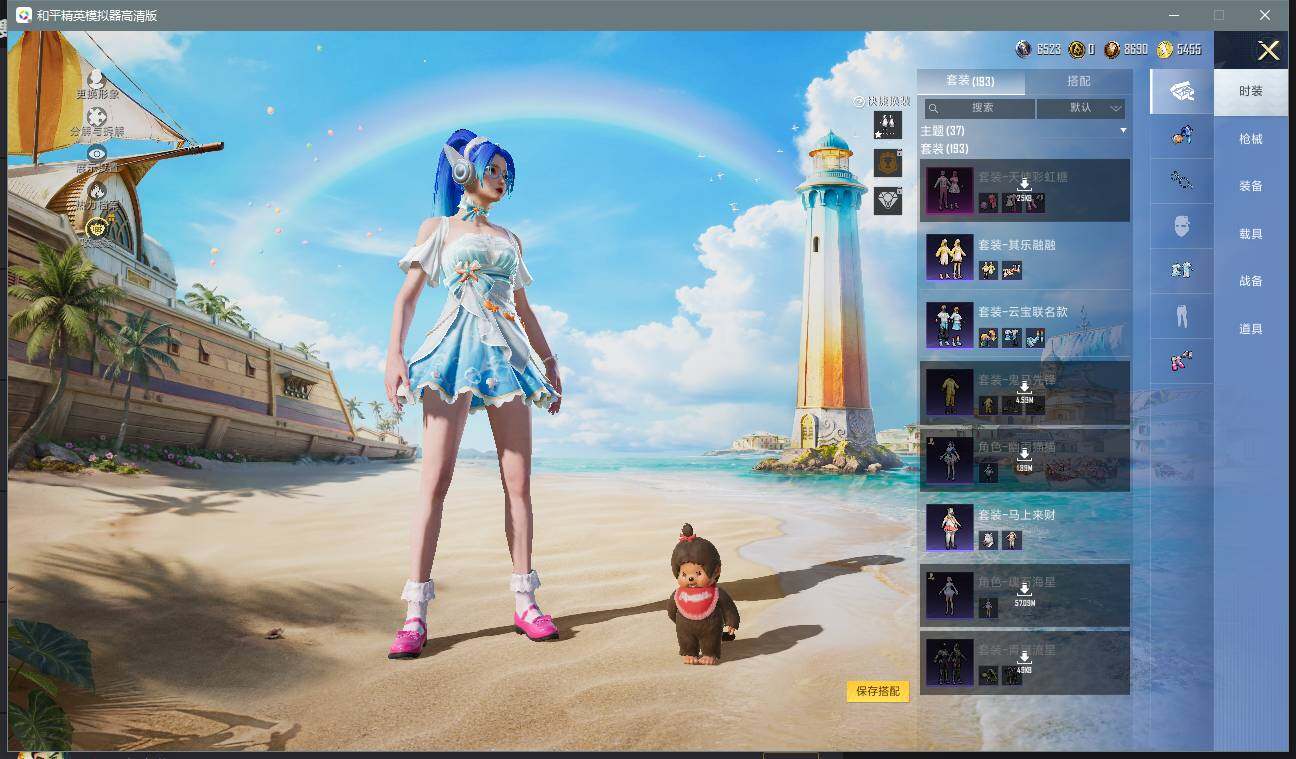Download the 57.09M character outfit
The height and width of the screenshot is (759, 1296).
pyautogui.click(x=1024, y=595)
